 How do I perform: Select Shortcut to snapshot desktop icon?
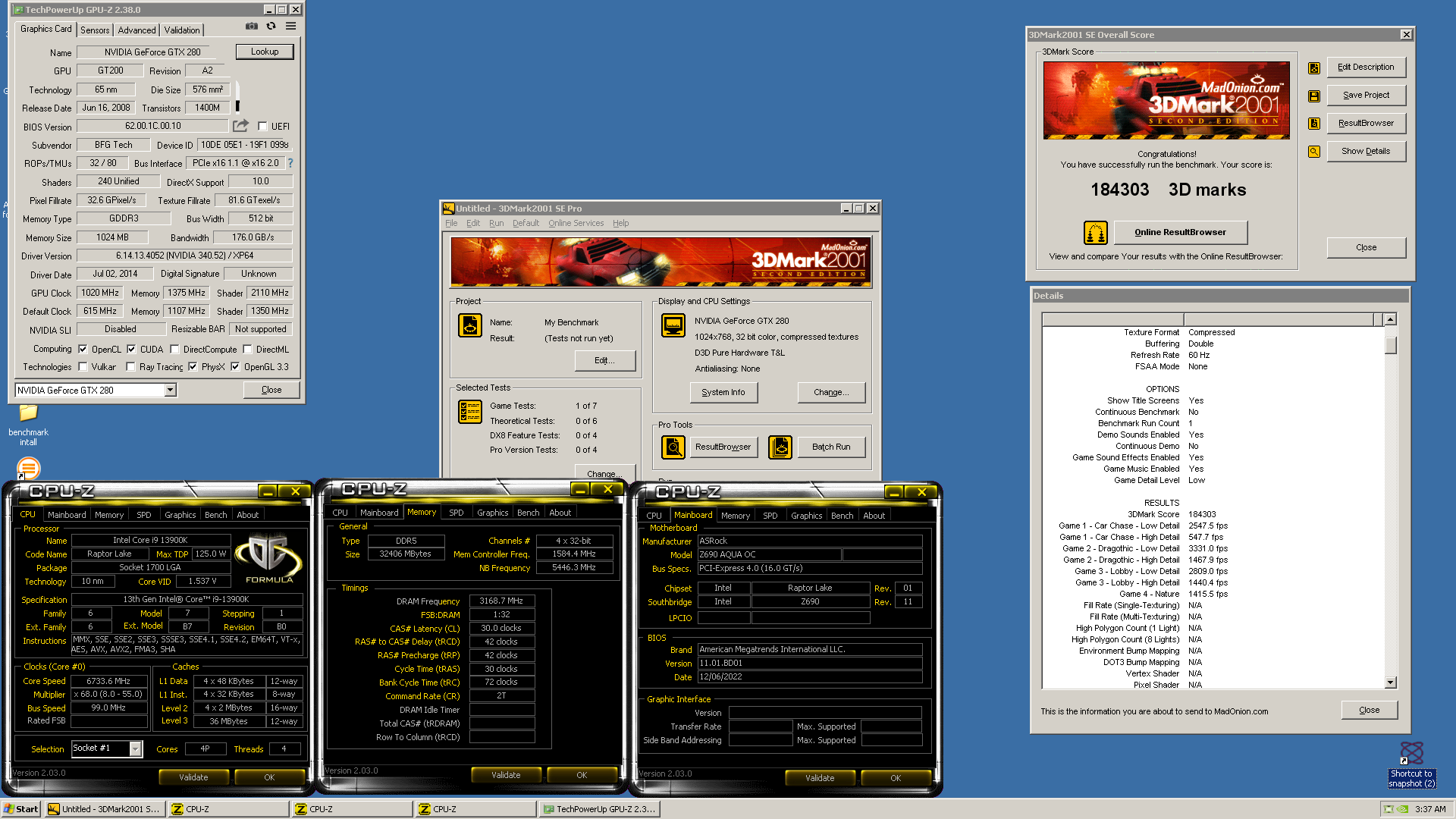pos(1411,764)
